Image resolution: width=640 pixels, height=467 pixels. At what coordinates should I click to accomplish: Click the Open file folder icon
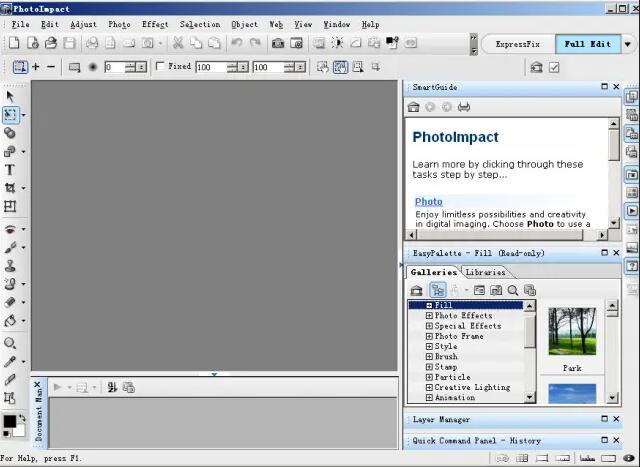point(32,43)
